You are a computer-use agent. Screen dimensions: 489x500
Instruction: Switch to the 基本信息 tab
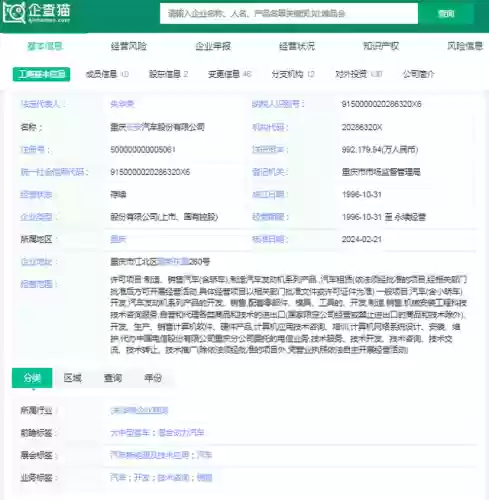pos(45,46)
